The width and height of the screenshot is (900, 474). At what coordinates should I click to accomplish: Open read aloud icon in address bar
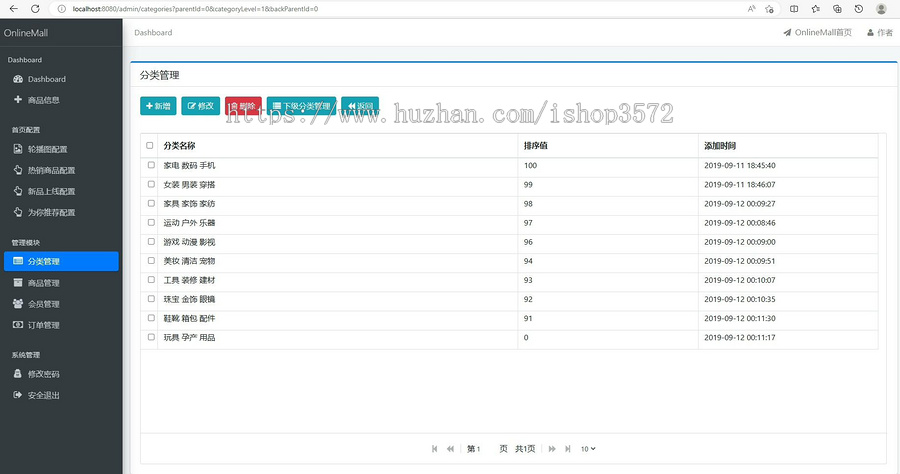click(751, 9)
